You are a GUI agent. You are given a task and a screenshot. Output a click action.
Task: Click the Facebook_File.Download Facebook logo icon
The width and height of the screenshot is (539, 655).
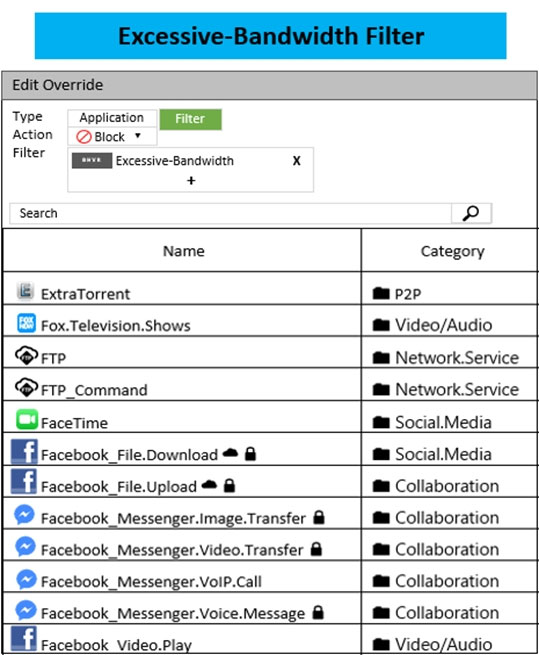24,452
